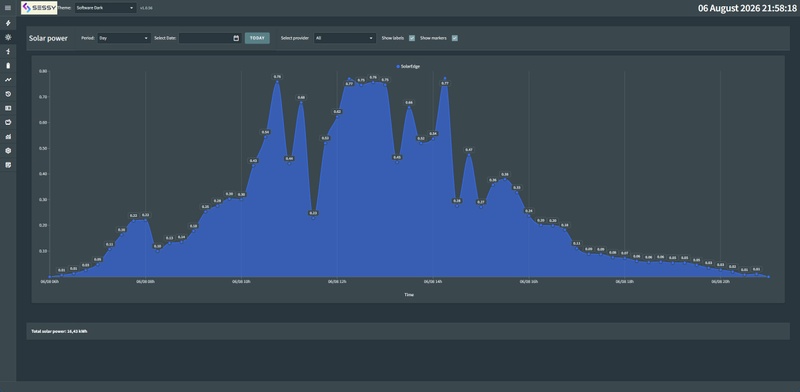Toggle SolarEdge series via legend dot
Image resolution: width=800 pixels, height=392 pixels.
click(x=398, y=66)
